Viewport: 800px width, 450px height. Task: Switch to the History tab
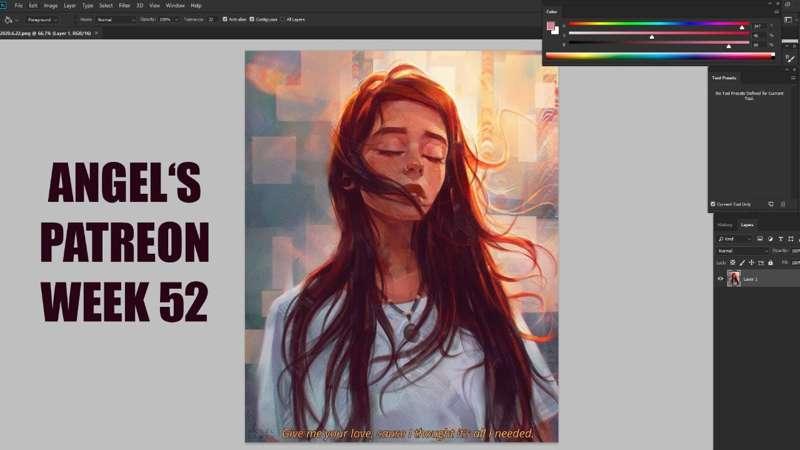click(724, 225)
